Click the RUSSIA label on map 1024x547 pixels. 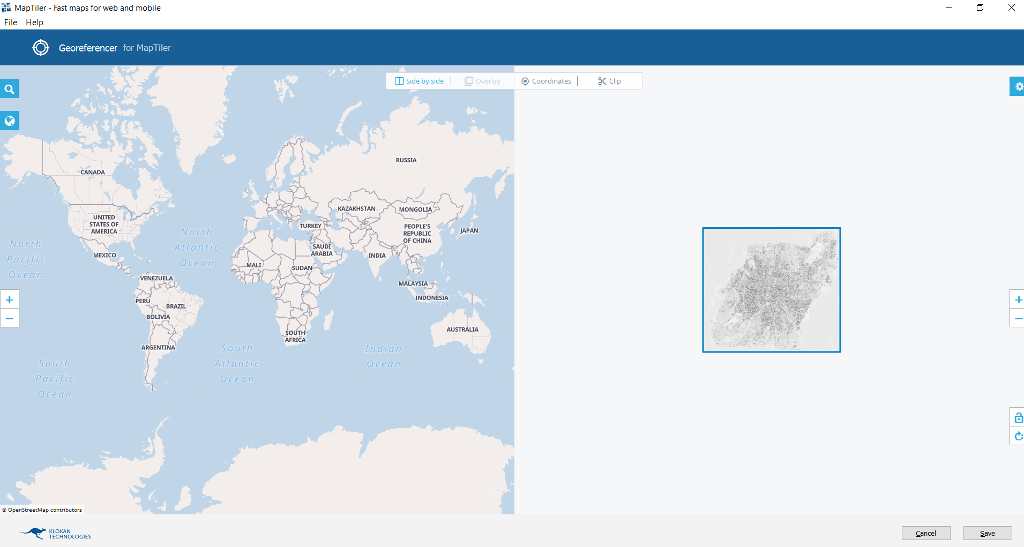click(x=406, y=160)
